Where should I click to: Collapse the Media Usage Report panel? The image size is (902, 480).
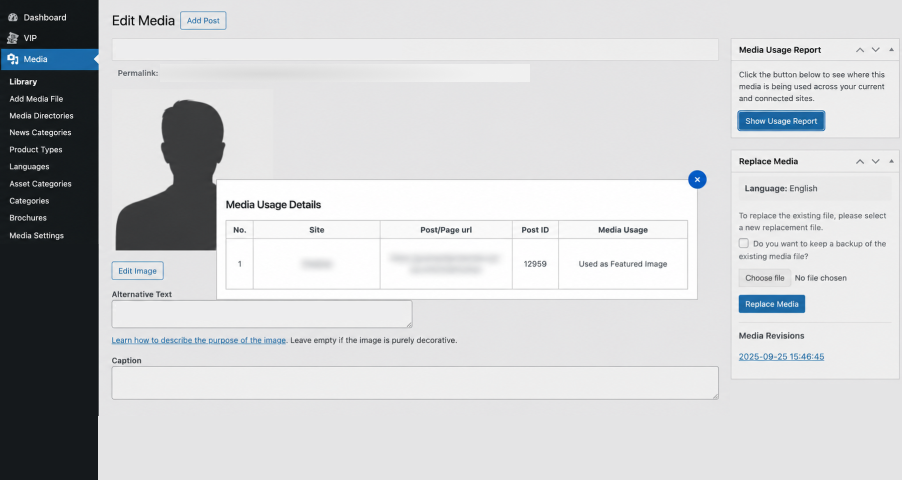[x=892, y=50]
